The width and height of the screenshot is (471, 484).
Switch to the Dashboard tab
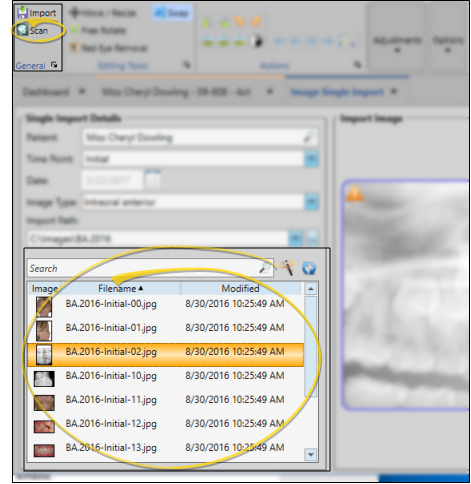(x=46, y=92)
